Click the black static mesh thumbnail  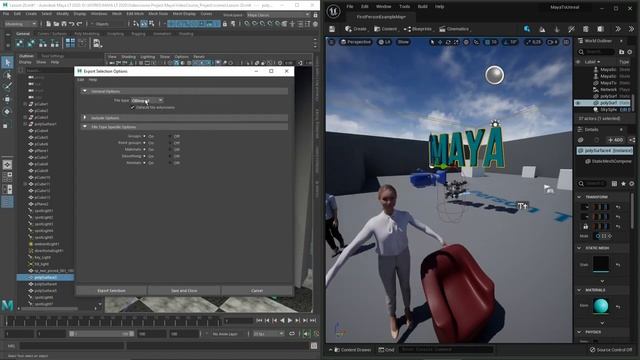[x=601, y=263]
